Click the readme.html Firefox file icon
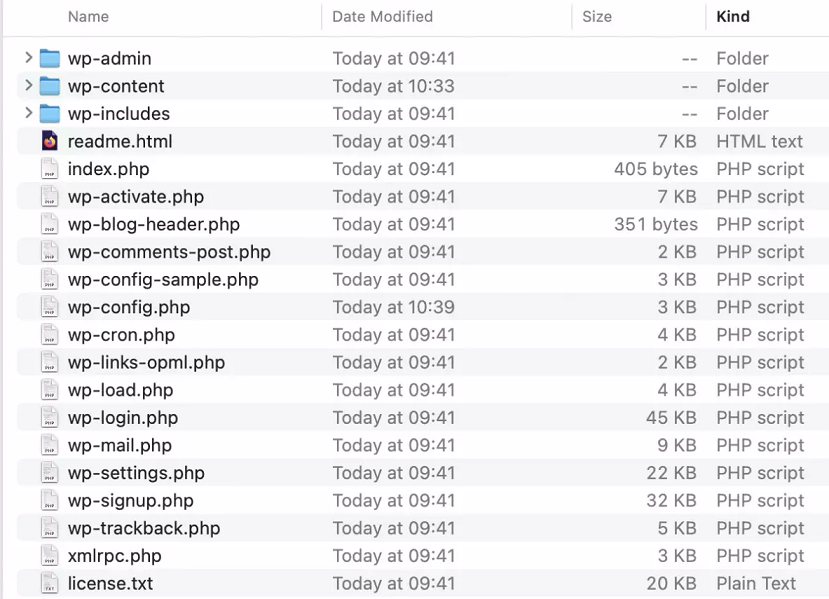 (x=50, y=141)
